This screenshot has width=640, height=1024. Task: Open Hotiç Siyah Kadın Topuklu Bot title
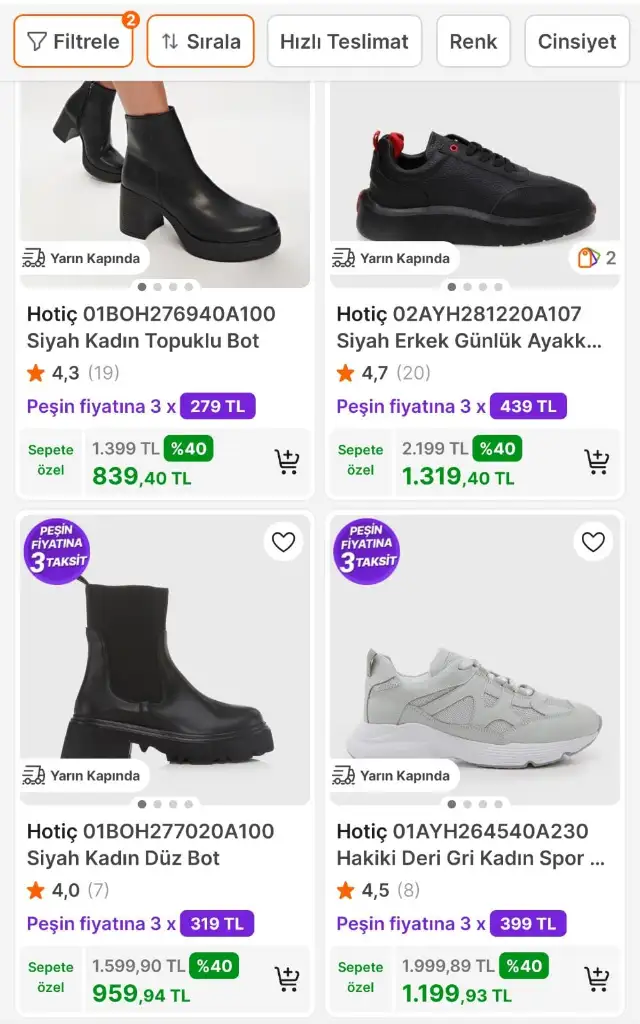151,327
